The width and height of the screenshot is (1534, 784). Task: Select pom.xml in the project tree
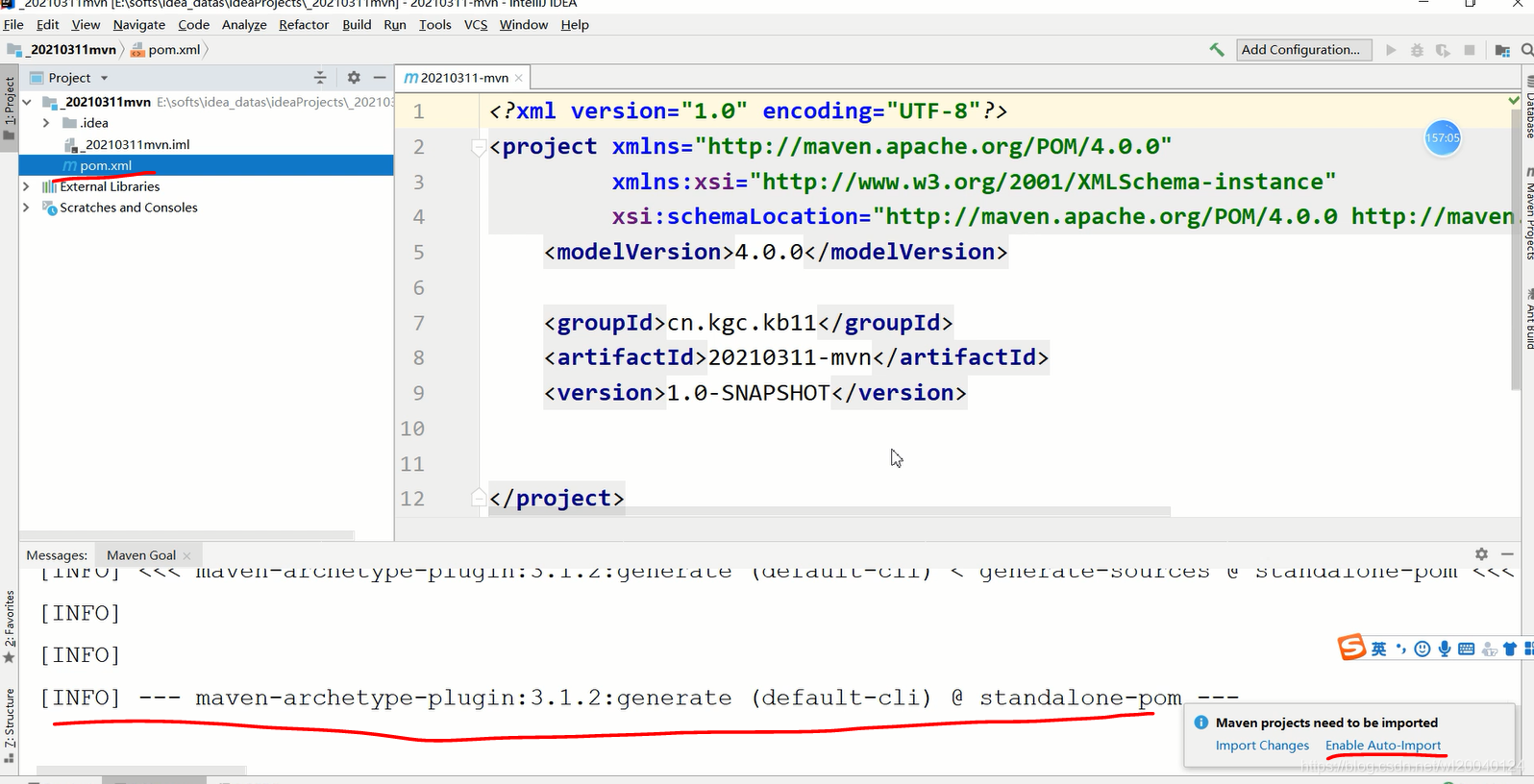coord(206,165)
